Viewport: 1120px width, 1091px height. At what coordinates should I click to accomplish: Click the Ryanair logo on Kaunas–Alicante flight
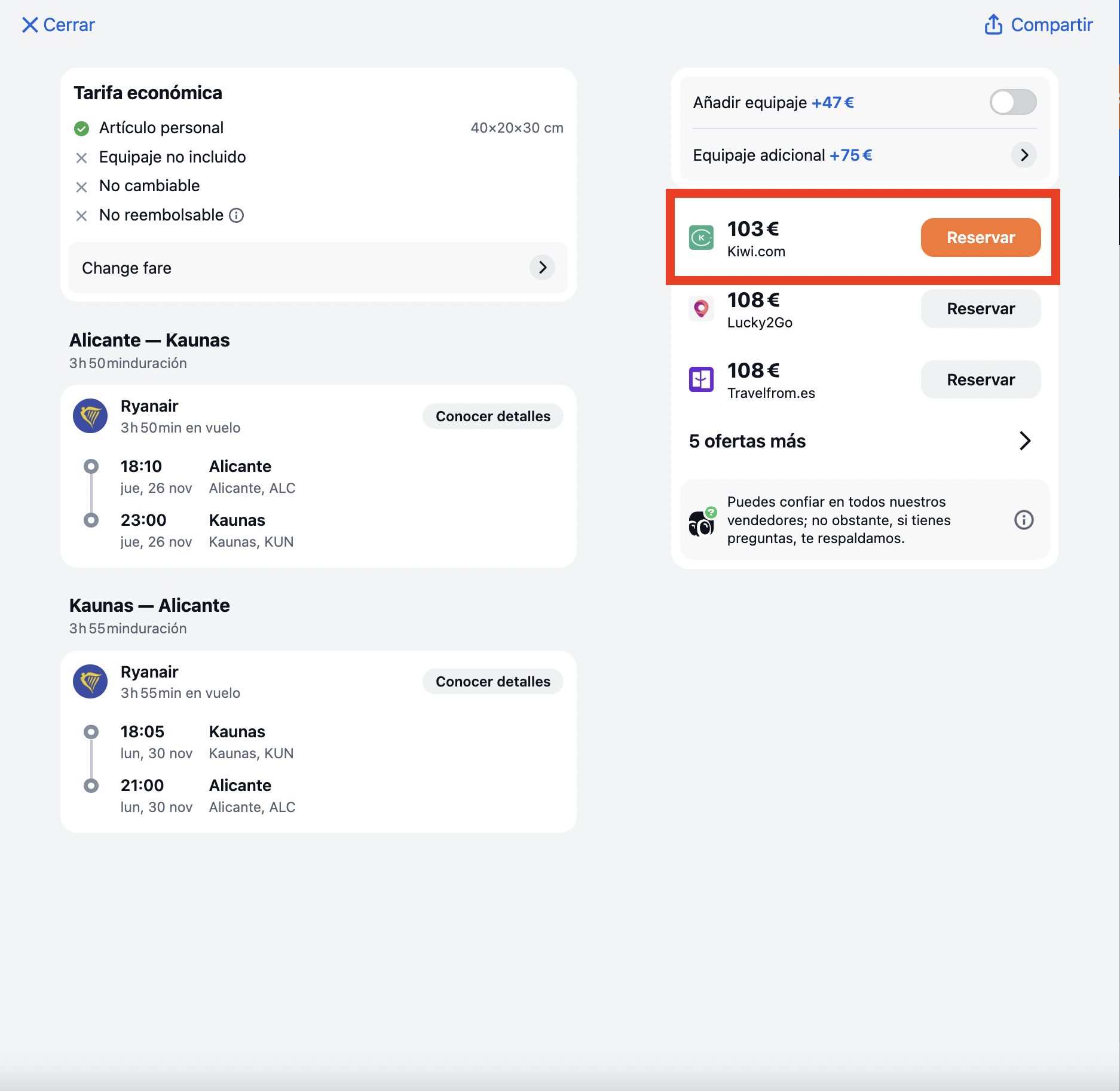click(x=90, y=681)
